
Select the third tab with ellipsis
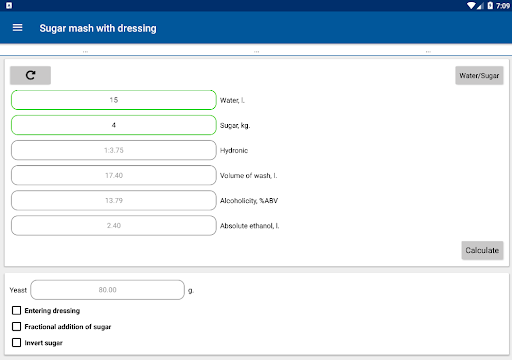coord(428,50)
